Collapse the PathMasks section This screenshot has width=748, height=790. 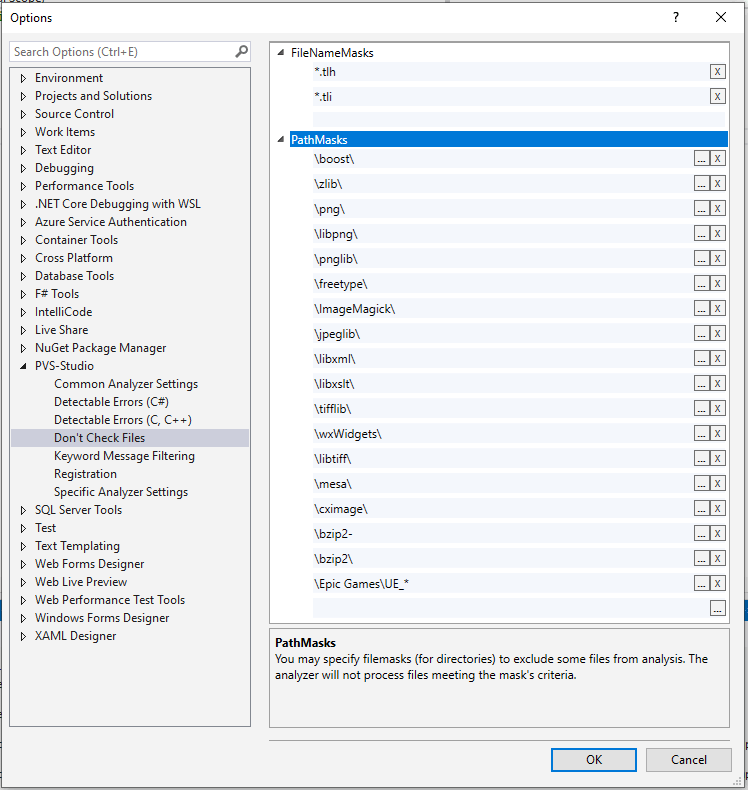coord(281,140)
